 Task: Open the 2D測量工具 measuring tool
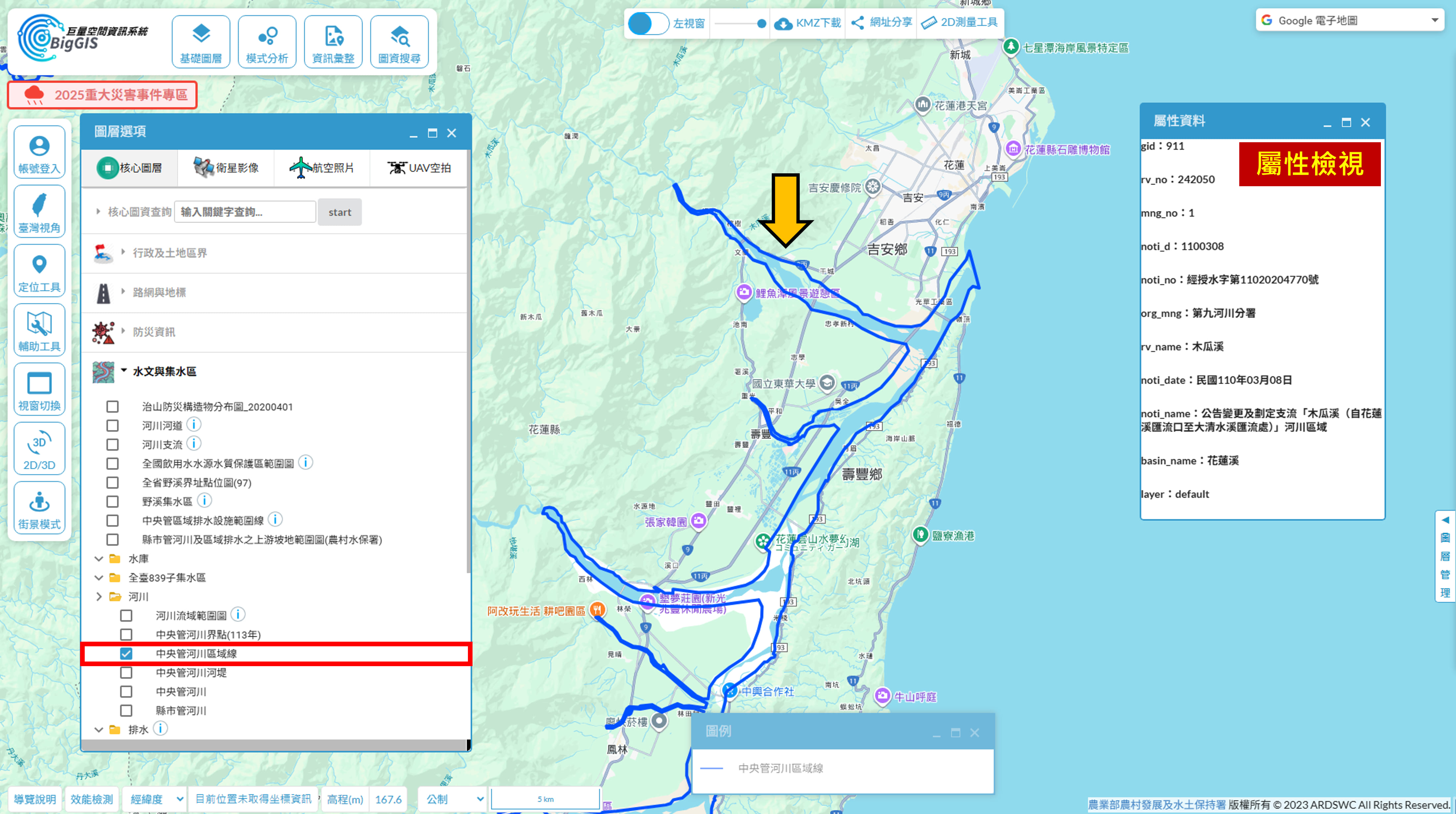(959, 22)
